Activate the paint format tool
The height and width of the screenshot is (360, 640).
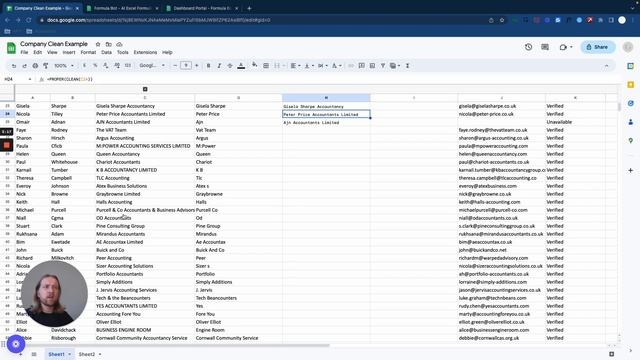tap(46, 66)
